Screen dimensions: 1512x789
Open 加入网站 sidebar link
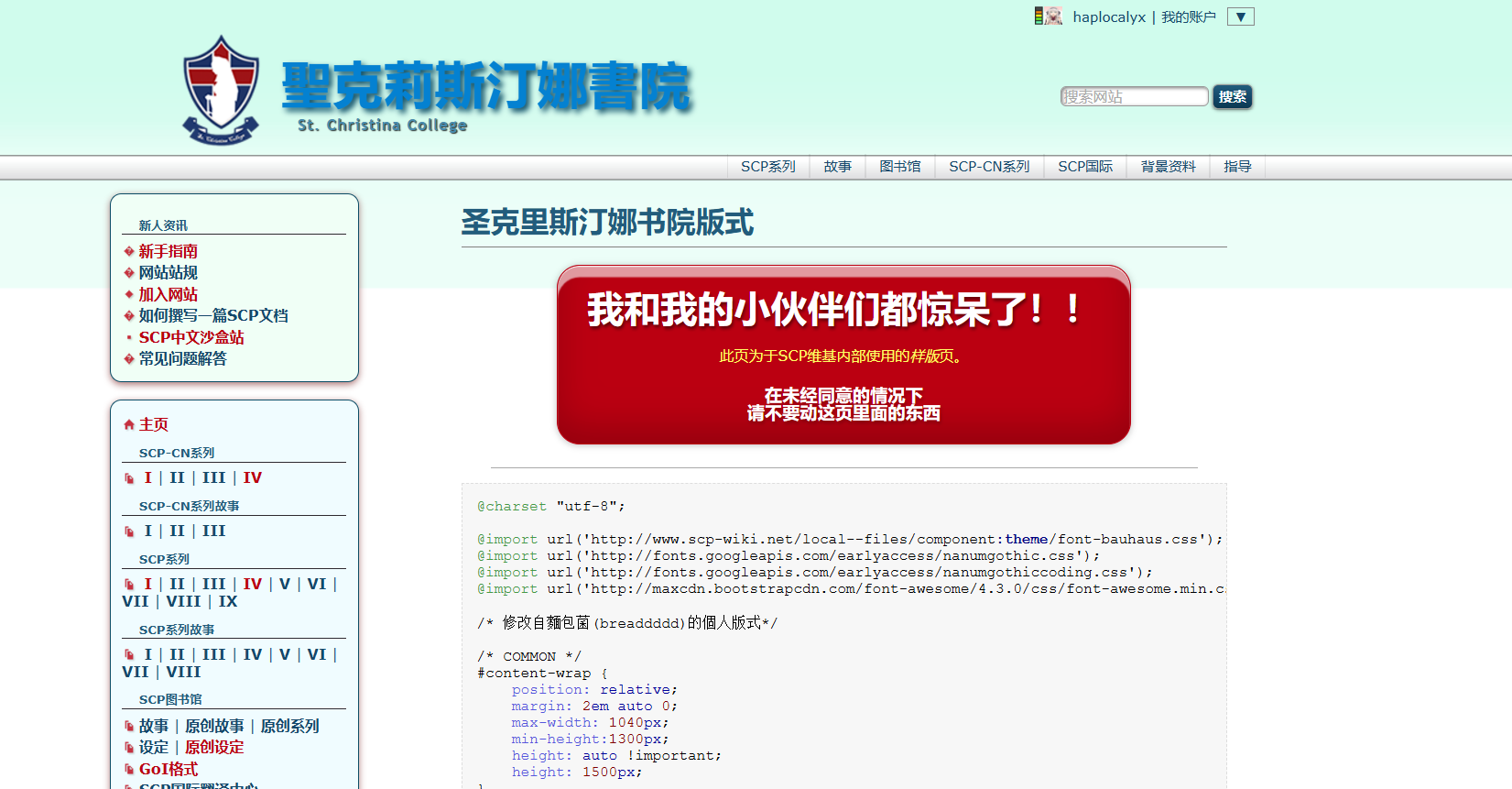pyautogui.click(x=168, y=294)
